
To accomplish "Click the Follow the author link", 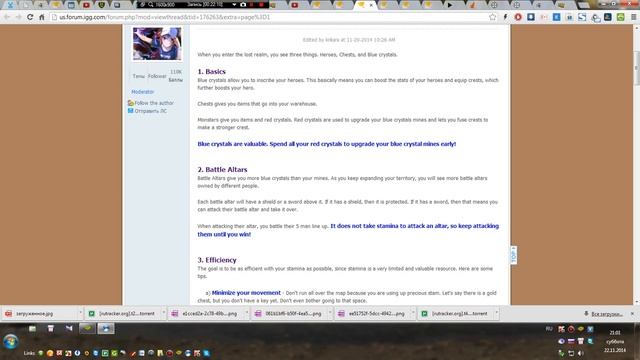I will 154,103.
